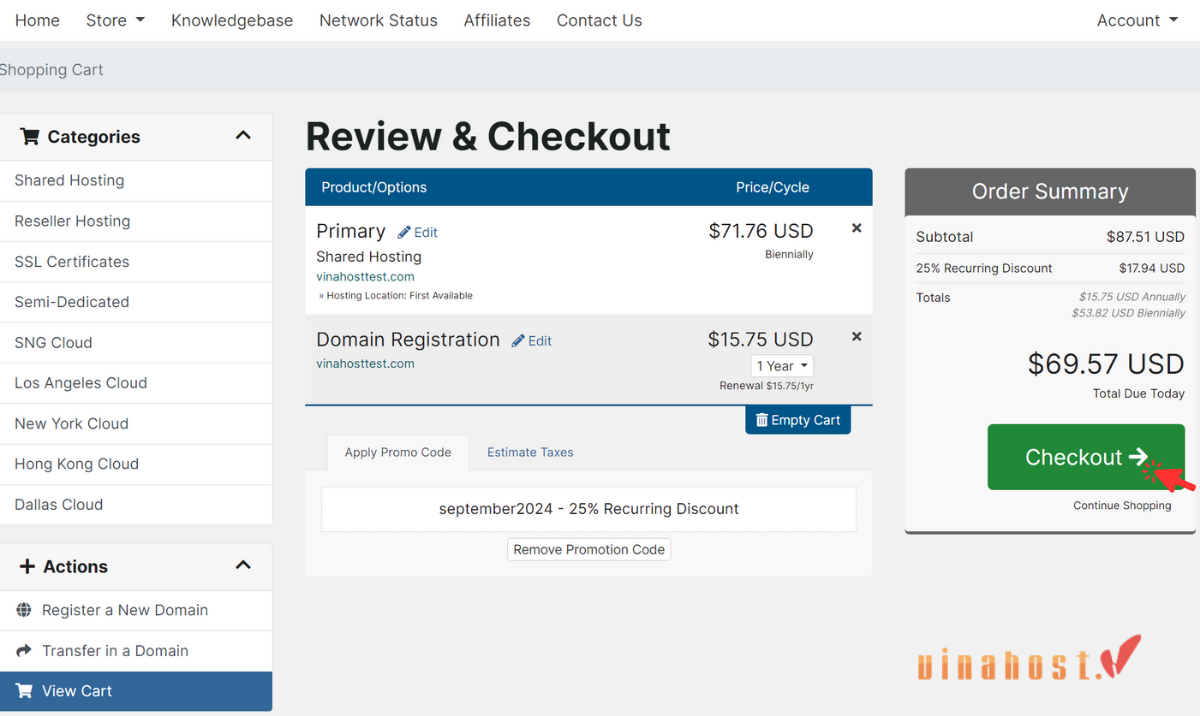Remove Primary Shared Hosting item with X

856,228
